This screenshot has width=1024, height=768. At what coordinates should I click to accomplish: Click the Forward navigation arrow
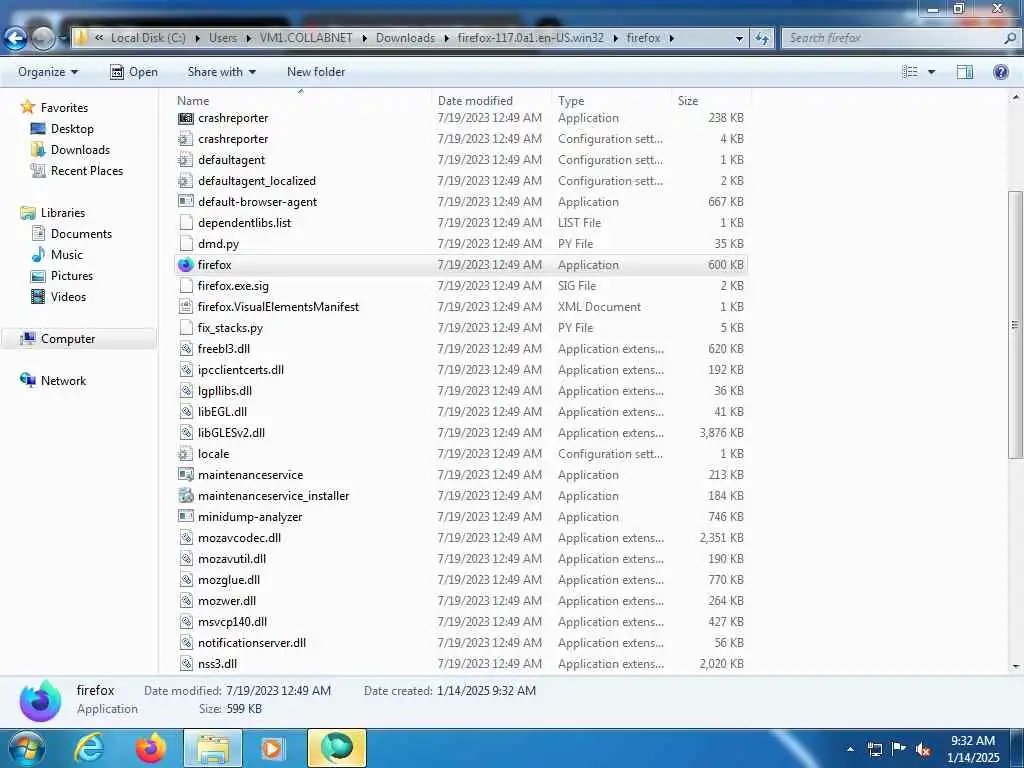pyautogui.click(x=43, y=38)
